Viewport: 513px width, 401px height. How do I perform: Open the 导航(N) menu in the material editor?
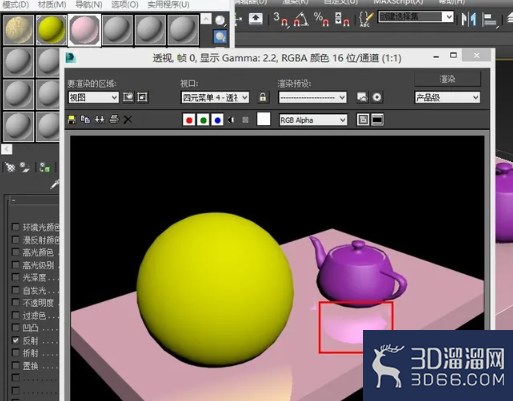(x=88, y=5)
